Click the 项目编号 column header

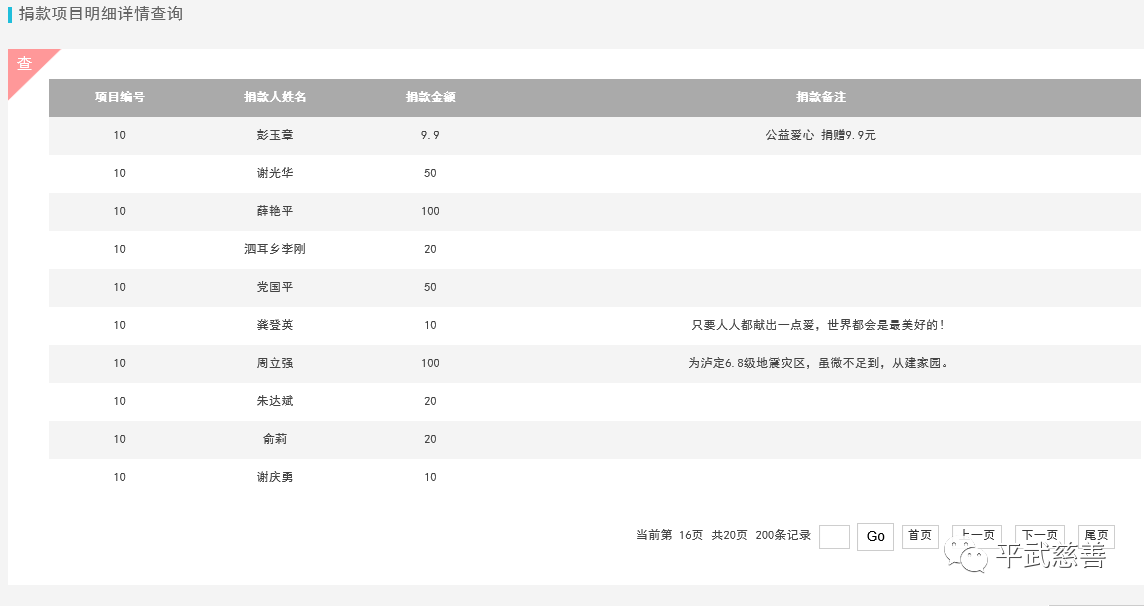(120, 97)
